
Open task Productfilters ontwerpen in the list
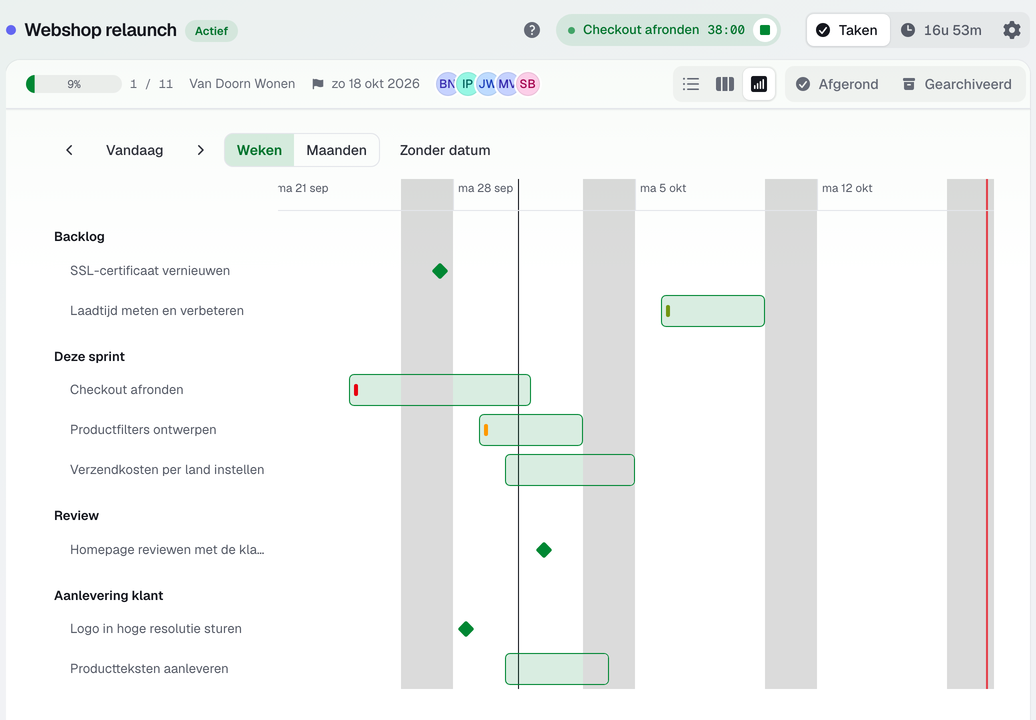pos(143,429)
